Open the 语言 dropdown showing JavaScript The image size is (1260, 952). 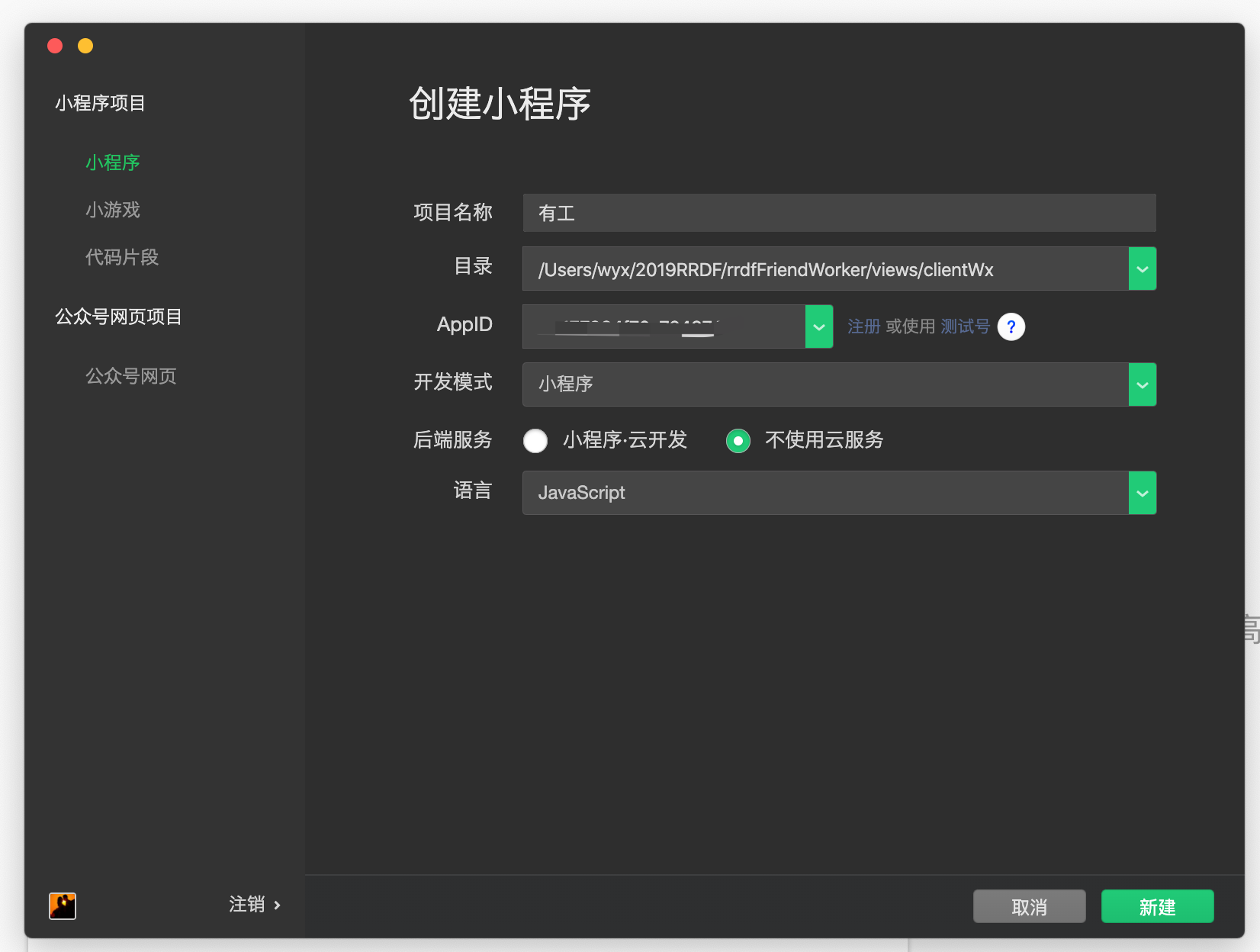point(1142,493)
